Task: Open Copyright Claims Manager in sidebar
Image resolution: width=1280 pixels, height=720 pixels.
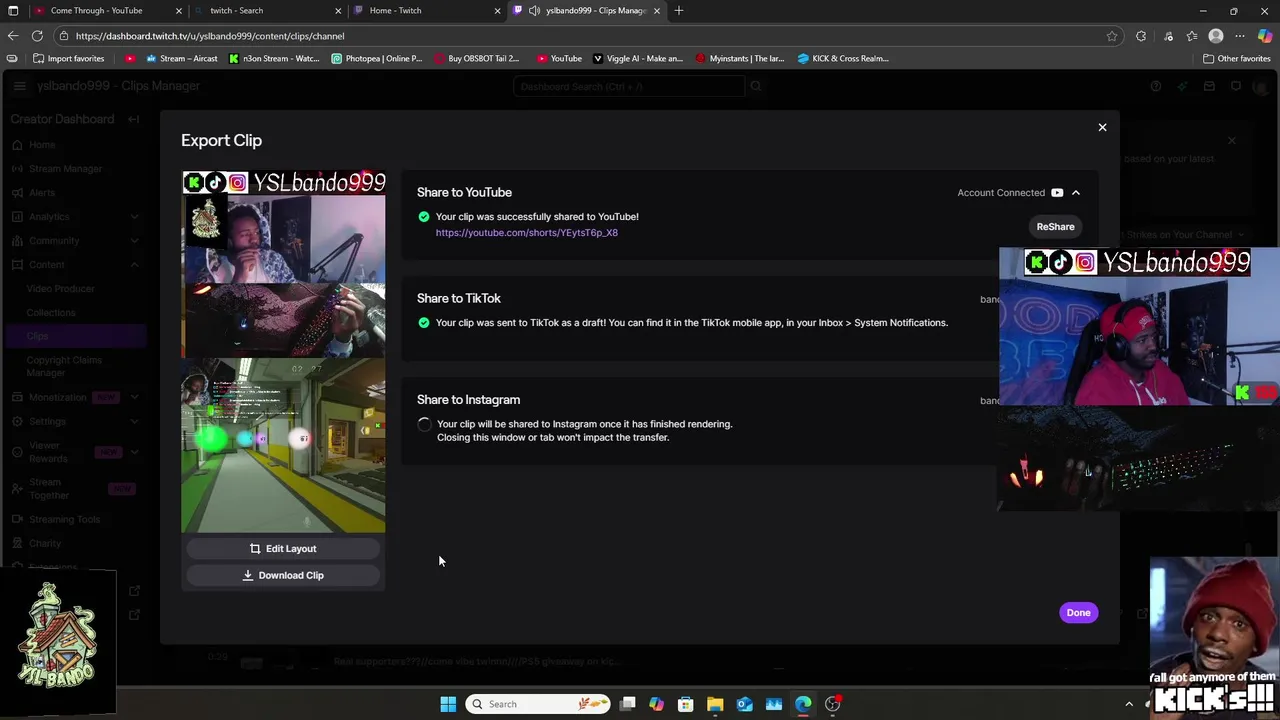Action: (x=64, y=366)
